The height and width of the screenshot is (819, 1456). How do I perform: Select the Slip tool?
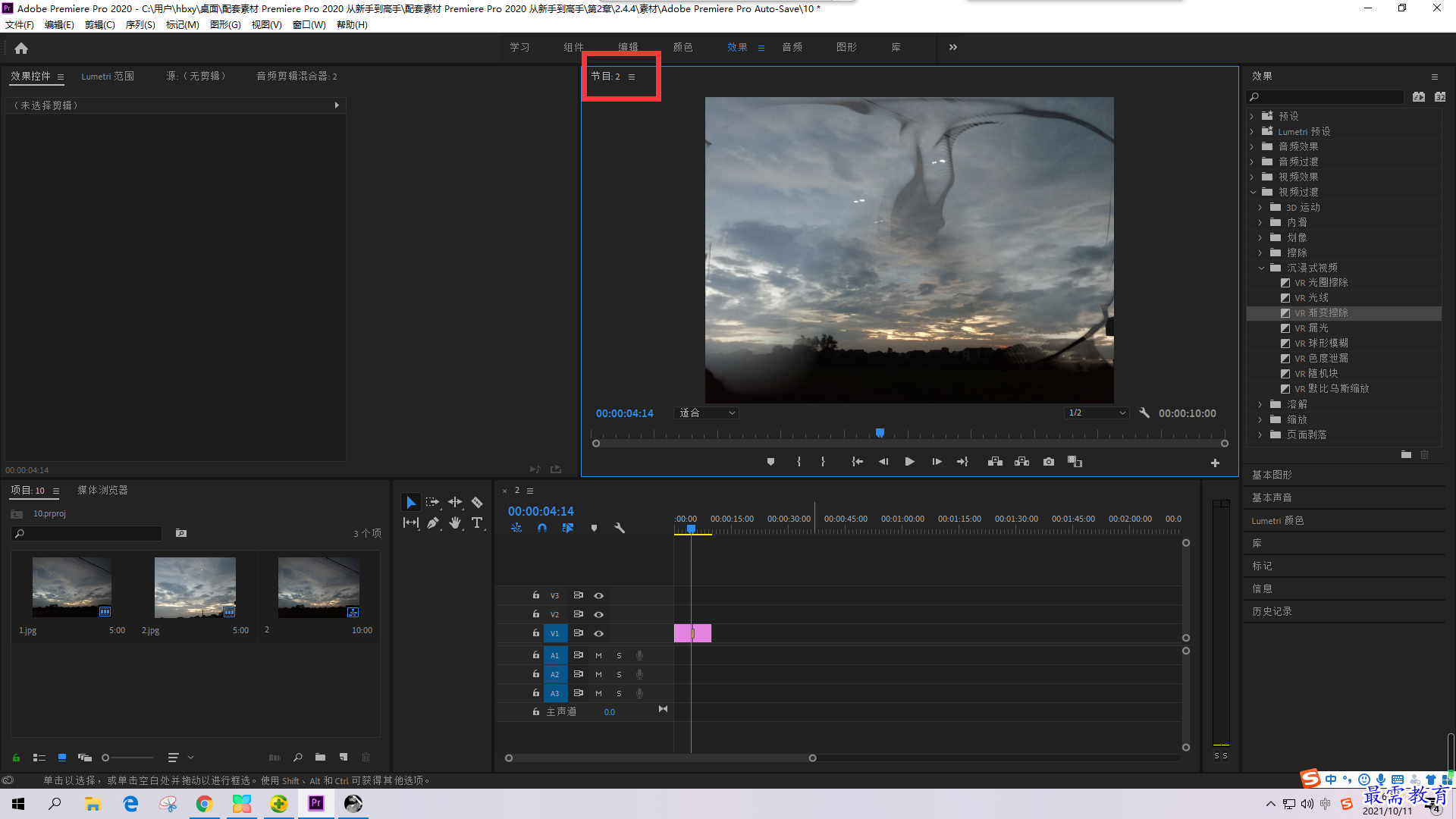coord(410,522)
